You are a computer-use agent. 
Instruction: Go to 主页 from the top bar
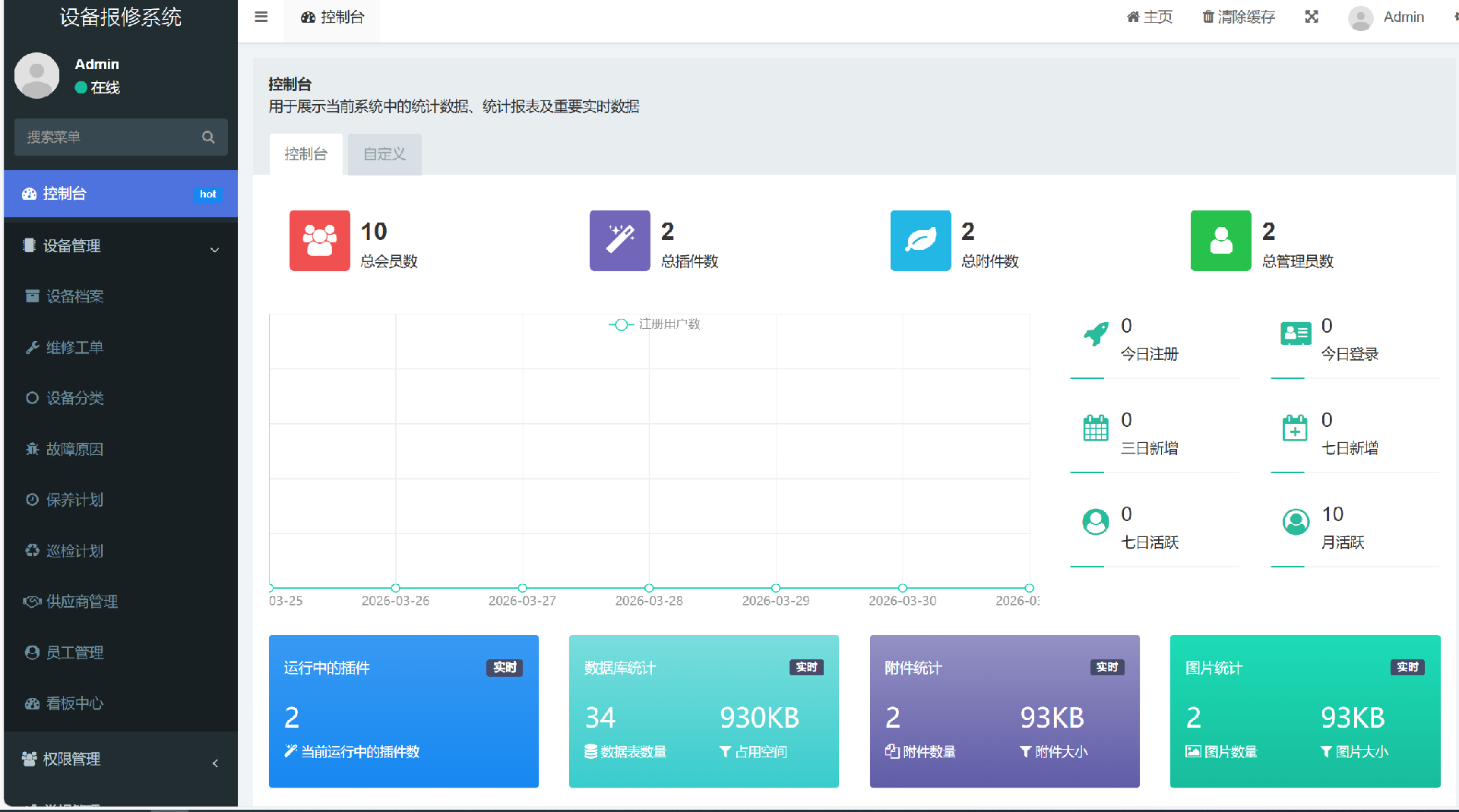(1150, 17)
